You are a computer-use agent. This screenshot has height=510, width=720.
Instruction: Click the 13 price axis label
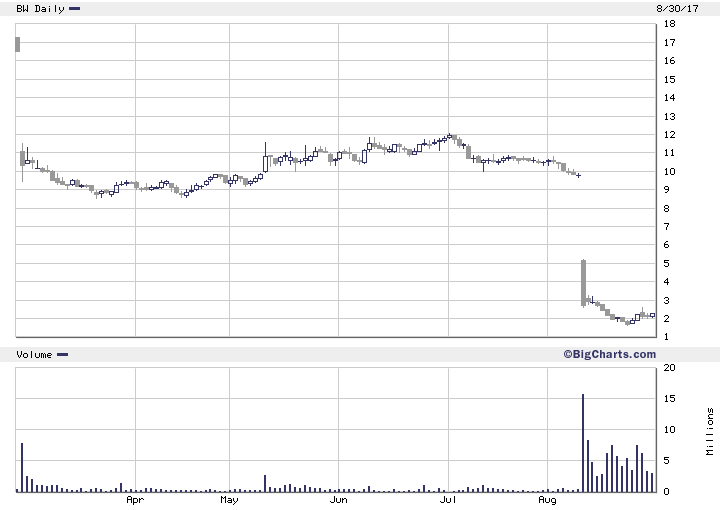tap(669, 116)
